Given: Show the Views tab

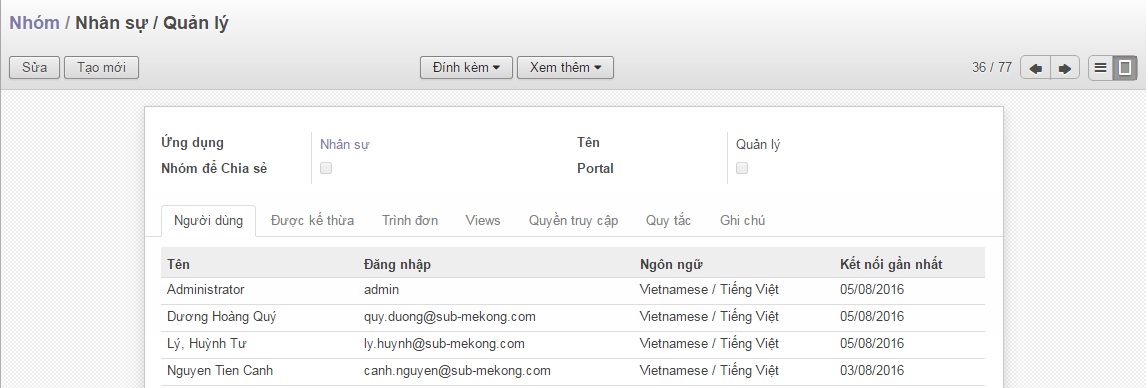Looking at the screenshot, I should (x=483, y=220).
